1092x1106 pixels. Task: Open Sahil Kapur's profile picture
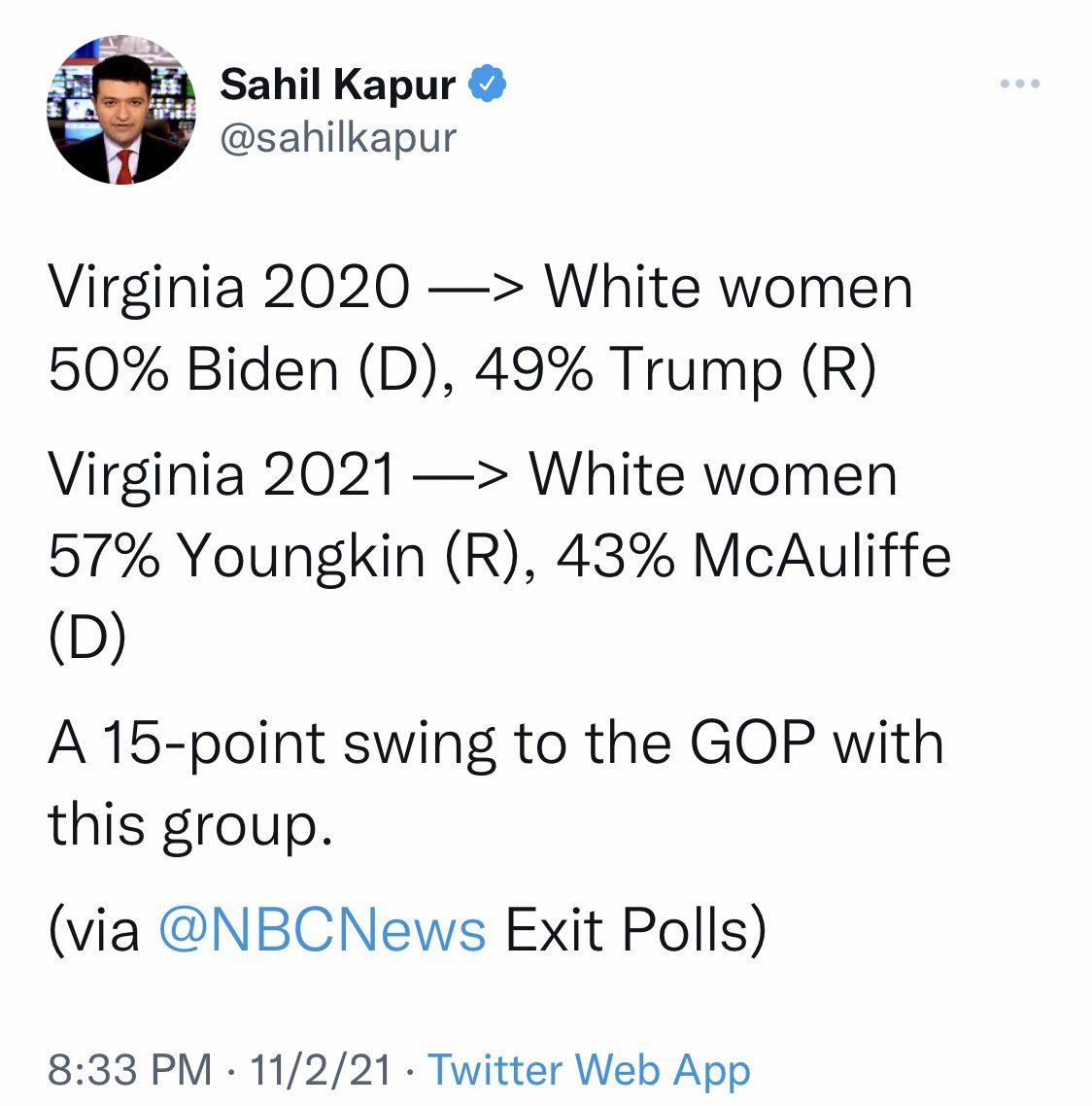click(x=121, y=109)
